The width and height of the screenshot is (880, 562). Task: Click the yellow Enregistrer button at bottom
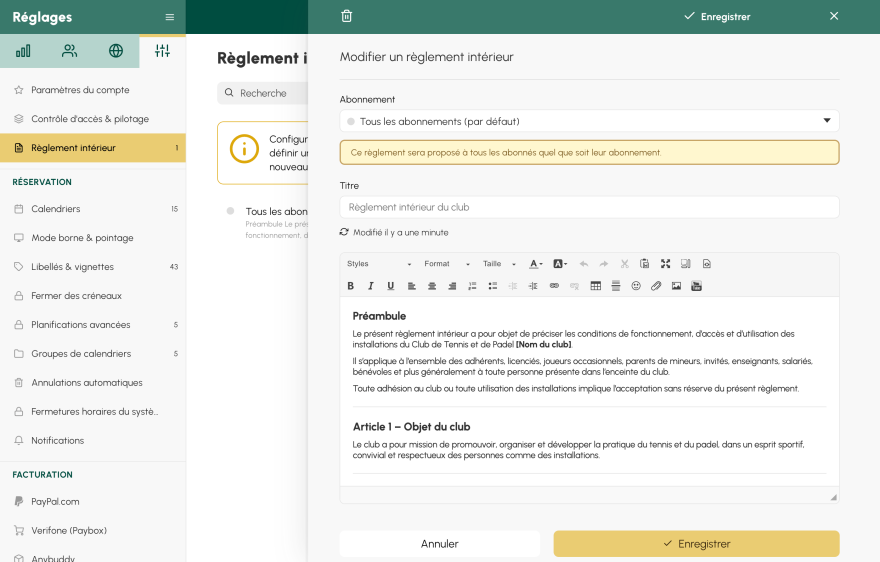tap(696, 544)
